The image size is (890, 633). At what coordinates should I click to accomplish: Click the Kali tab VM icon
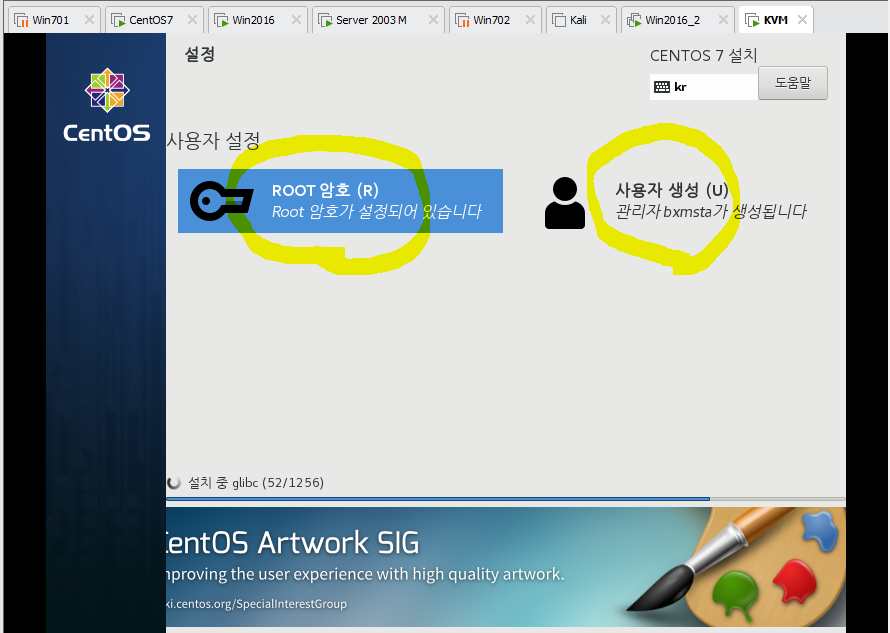point(559,20)
